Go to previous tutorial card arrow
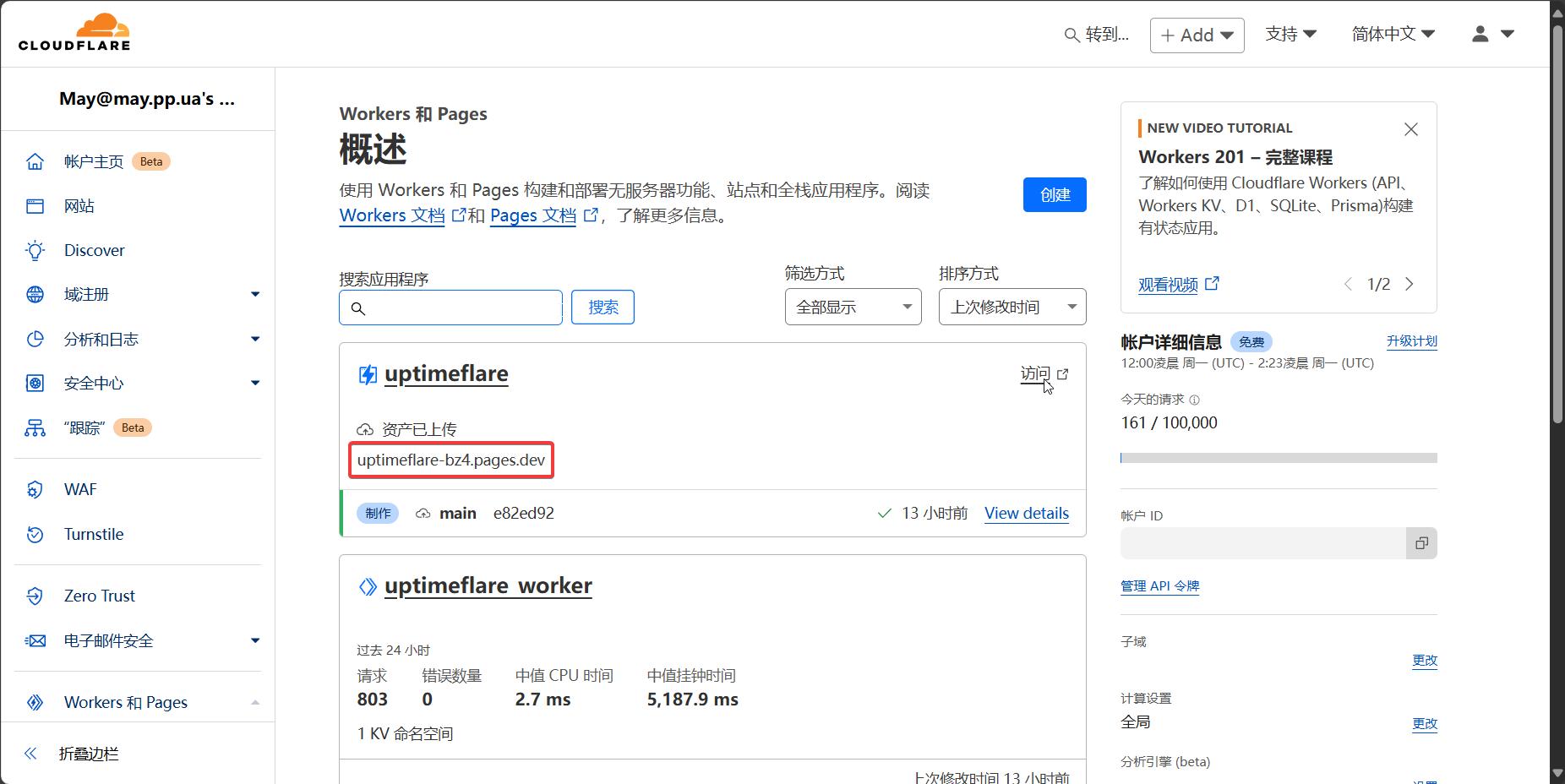This screenshot has height=784, width=1565. (1348, 284)
